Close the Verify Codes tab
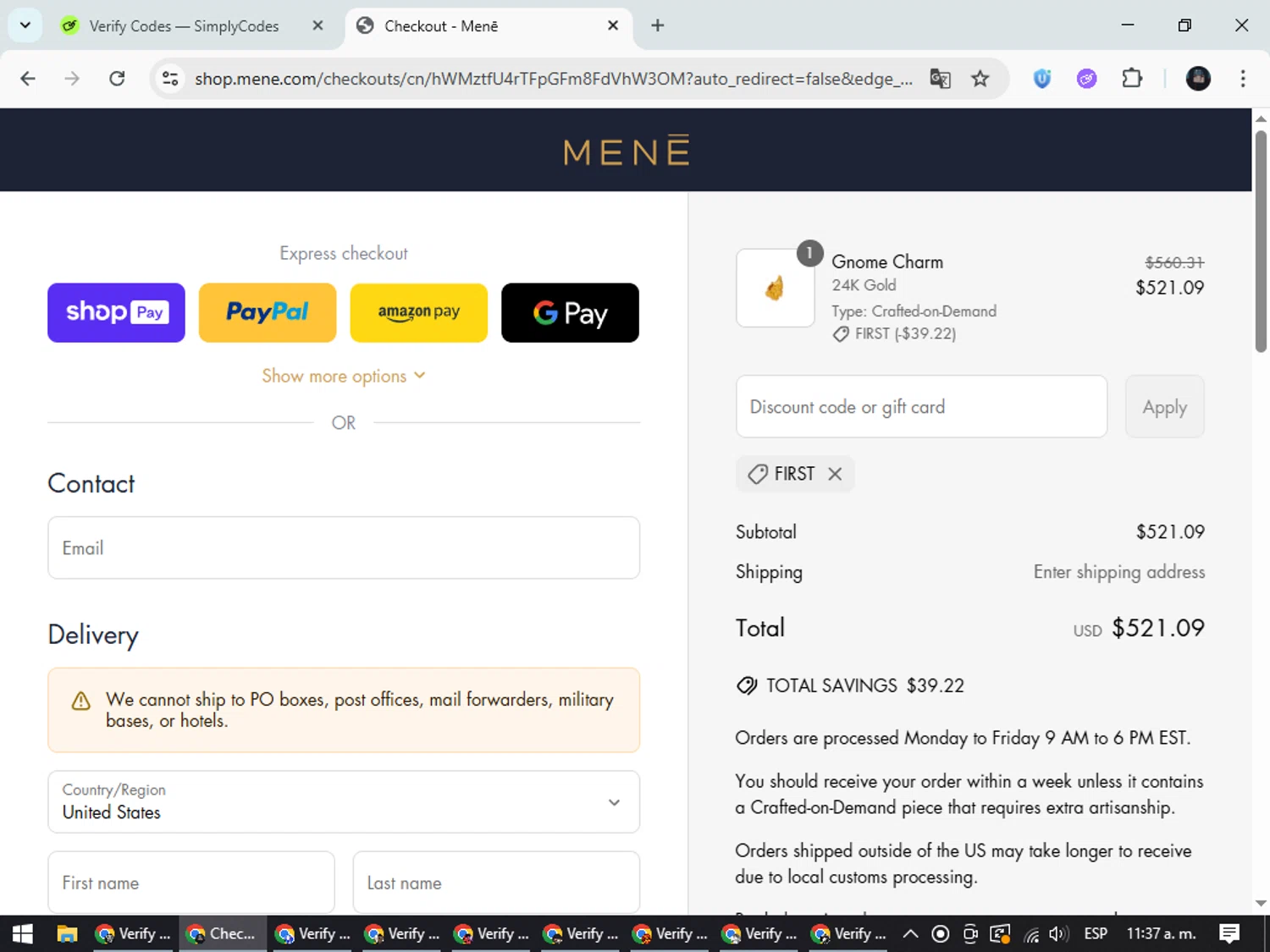The height and width of the screenshot is (952, 1270). [317, 25]
